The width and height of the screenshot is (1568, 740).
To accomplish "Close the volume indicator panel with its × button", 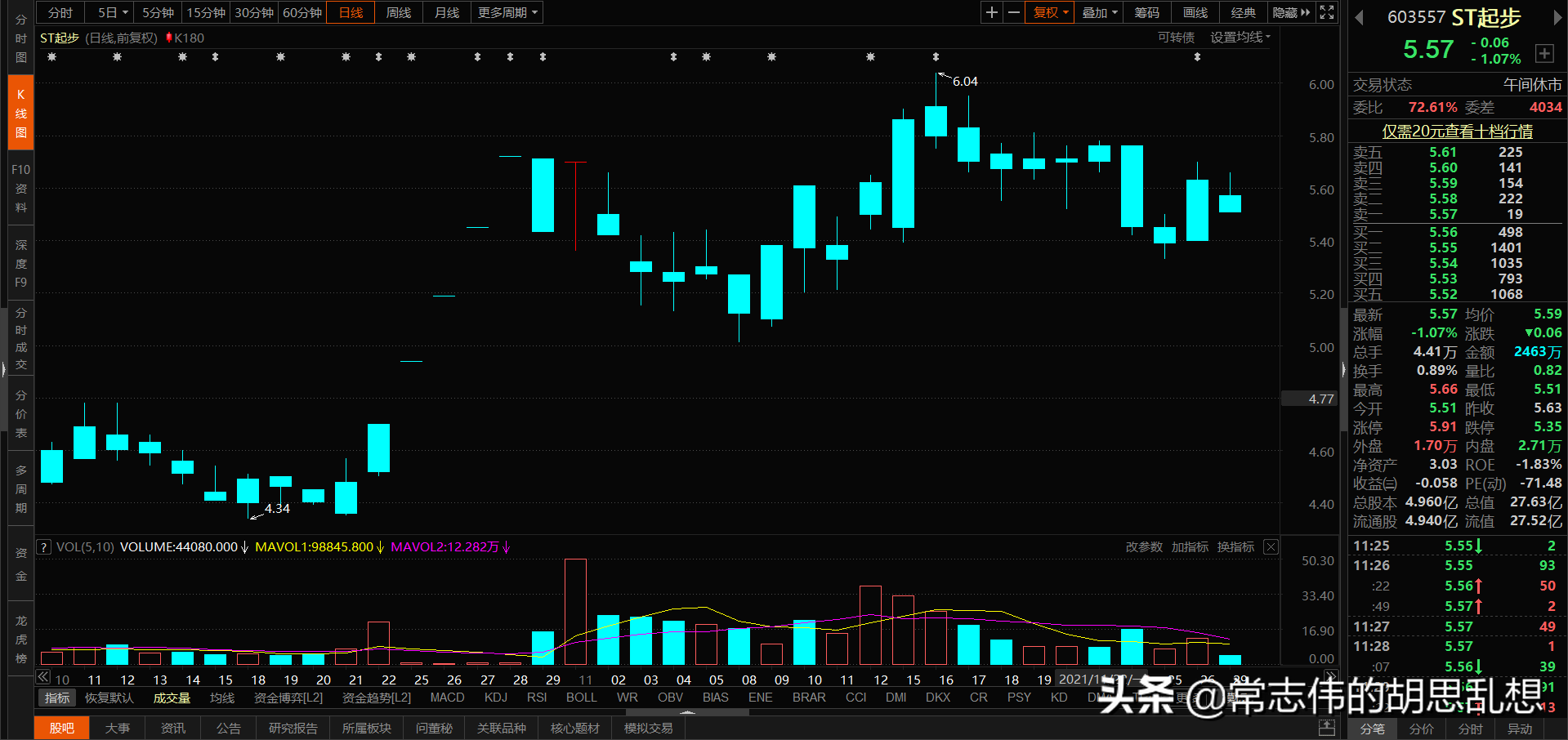I will [x=1271, y=546].
